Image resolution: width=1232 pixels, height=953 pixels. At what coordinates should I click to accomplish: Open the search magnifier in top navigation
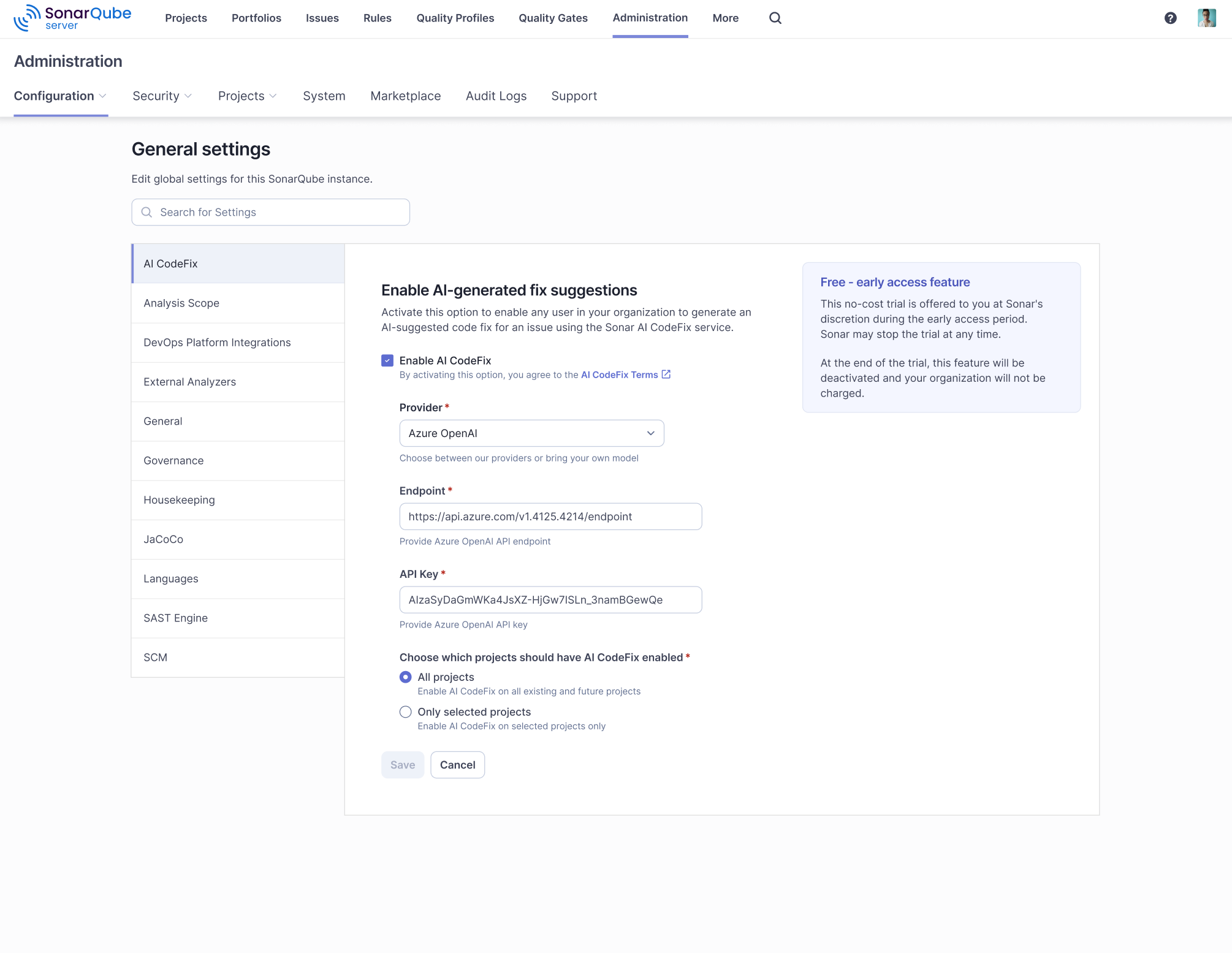tap(775, 18)
